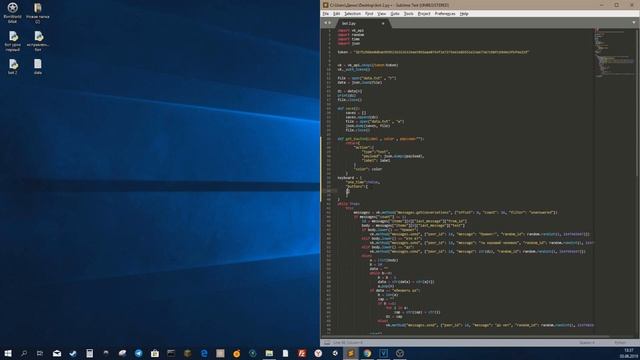
Task: Click the orange round icon in taskbar
Action: point(236,353)
